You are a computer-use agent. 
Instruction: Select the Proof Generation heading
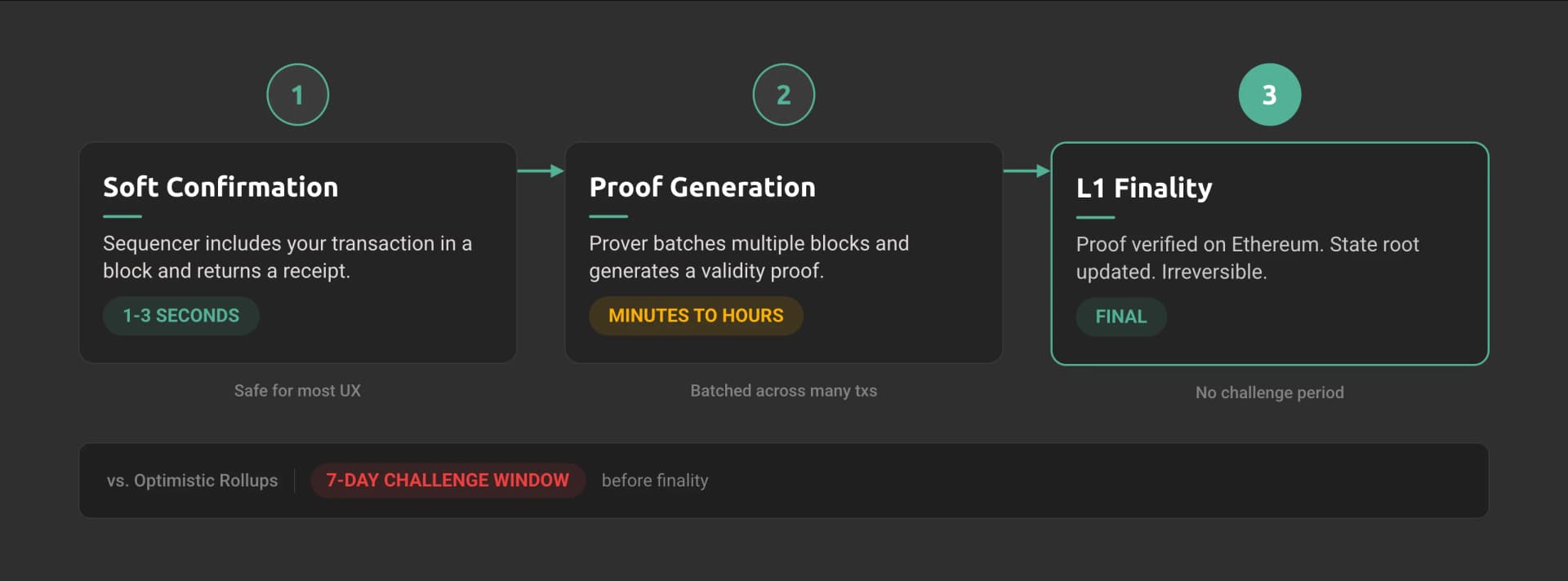pyautogui.click(x=702, y=187)
